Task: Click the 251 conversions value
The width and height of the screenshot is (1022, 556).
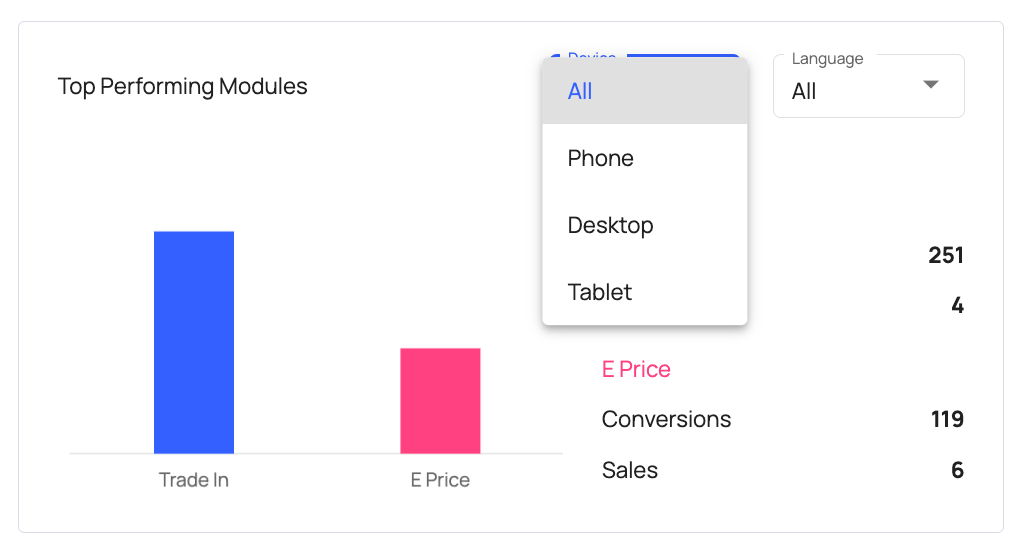Action: [x=945, y=255]
